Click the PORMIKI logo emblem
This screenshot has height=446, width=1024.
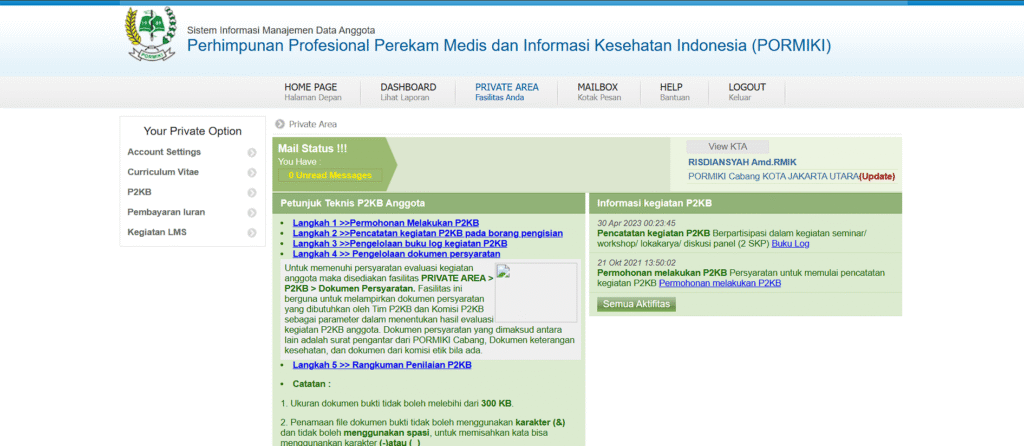(x=150, y=35)
